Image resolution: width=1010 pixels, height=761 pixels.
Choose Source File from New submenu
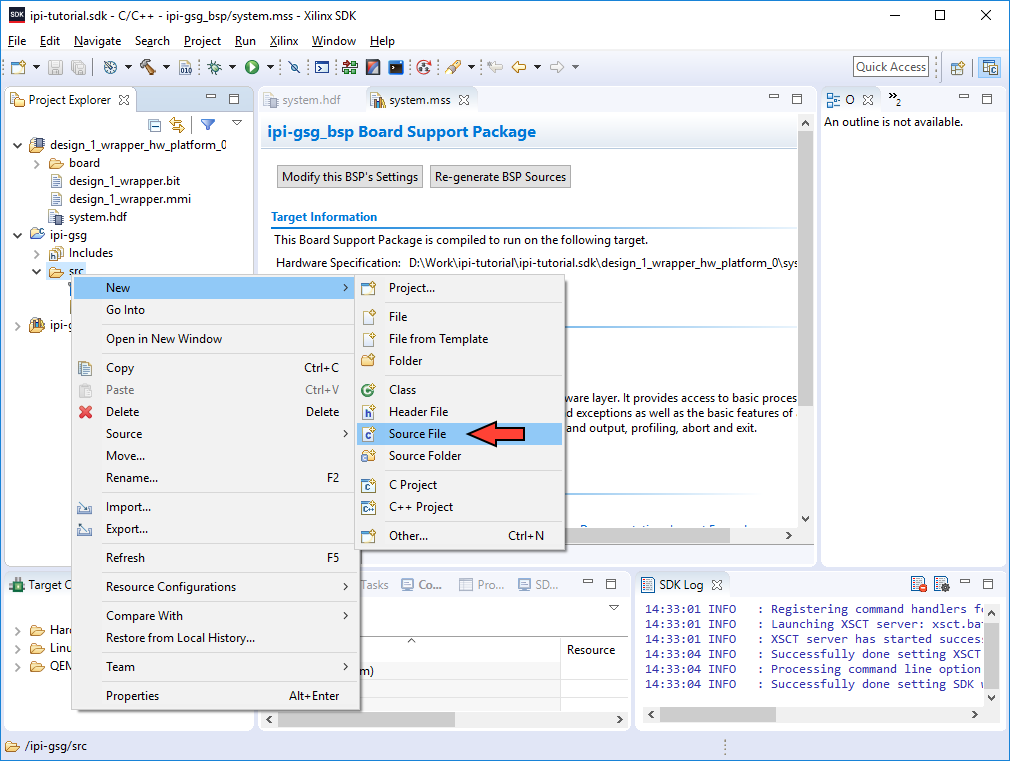(460, 434)
